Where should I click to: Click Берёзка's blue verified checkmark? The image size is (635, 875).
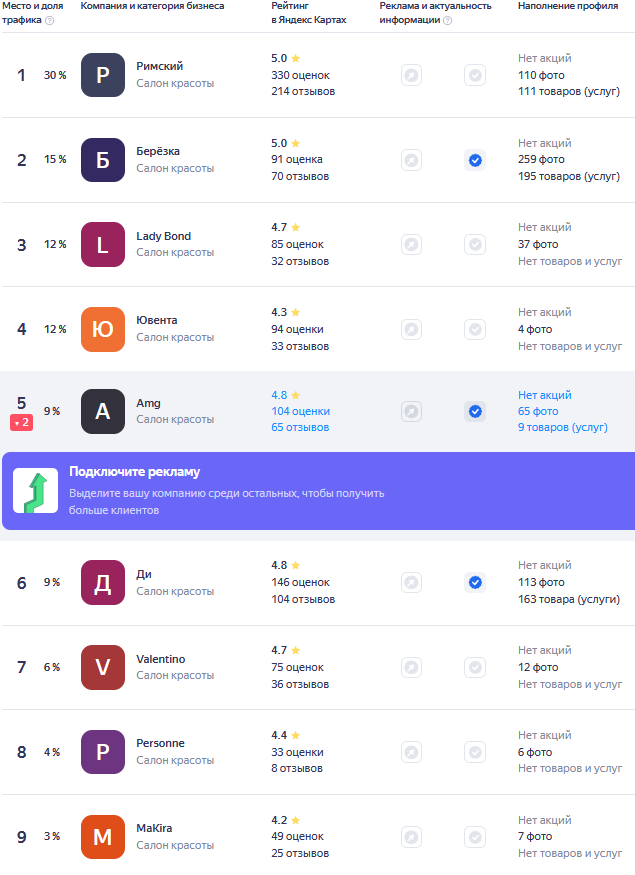click(x=475, y=160)
